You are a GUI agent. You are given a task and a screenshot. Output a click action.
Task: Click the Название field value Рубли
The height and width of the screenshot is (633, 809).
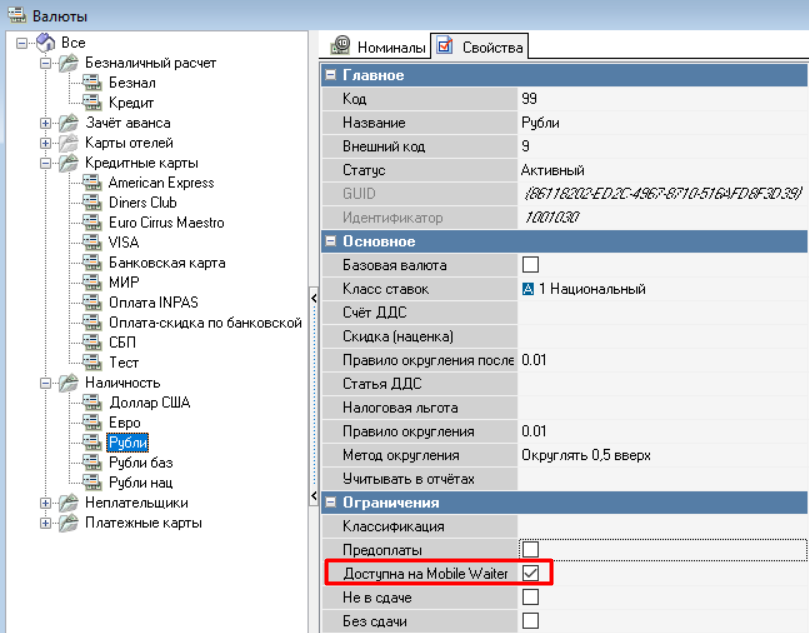click(541, 123)
